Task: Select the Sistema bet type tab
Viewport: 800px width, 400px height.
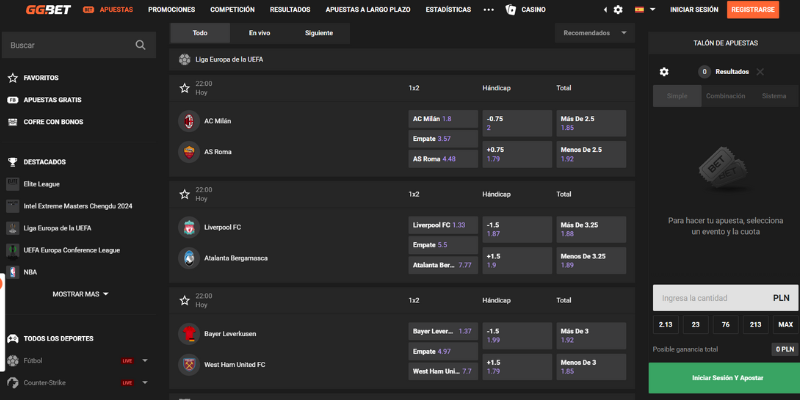Action: pos(774,96)
